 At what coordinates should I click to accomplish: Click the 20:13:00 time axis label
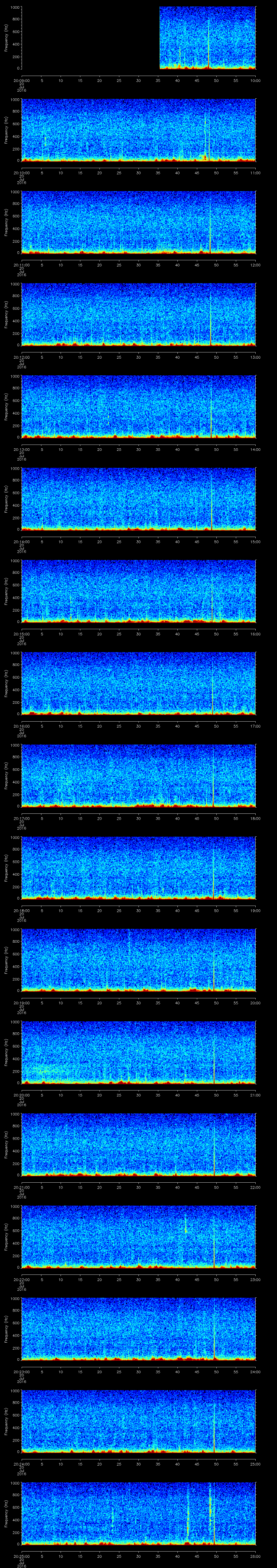(22, 449)
